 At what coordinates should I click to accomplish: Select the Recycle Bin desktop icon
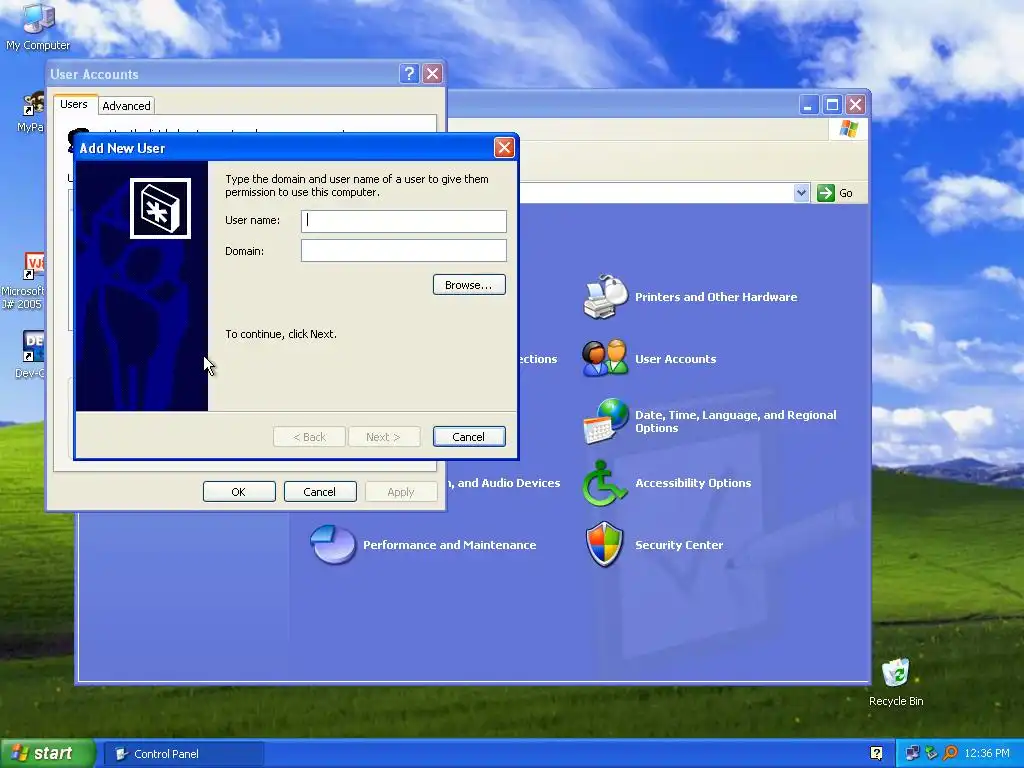click(x=895, y=683)
